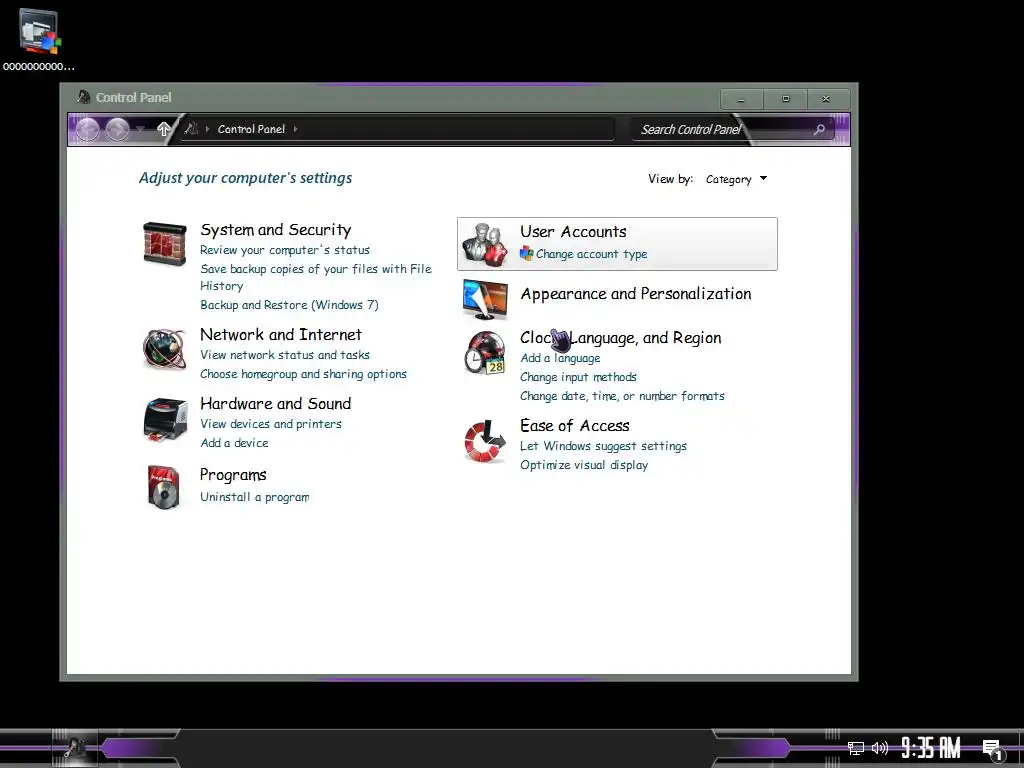Open the View by Category dropdown
1024x768 pixels.
click(736, 179)
